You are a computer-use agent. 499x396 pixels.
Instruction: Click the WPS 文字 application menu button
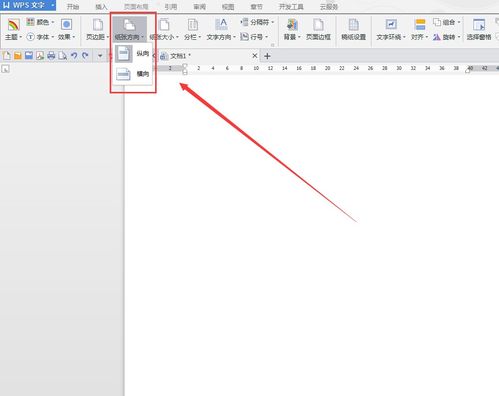(28, 5)
